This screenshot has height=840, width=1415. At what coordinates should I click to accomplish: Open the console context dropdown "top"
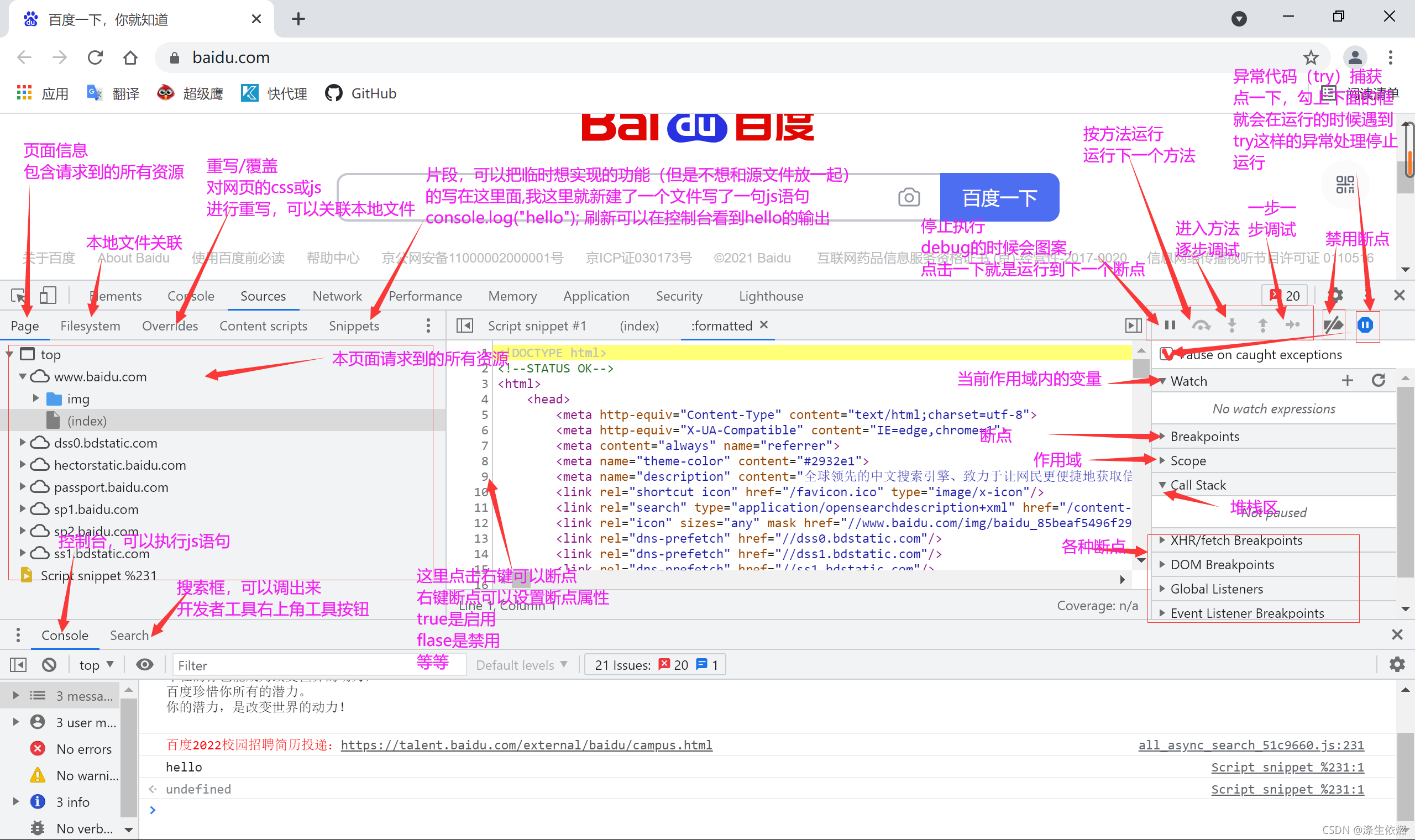pyautogui.click(x=96, y=665)
